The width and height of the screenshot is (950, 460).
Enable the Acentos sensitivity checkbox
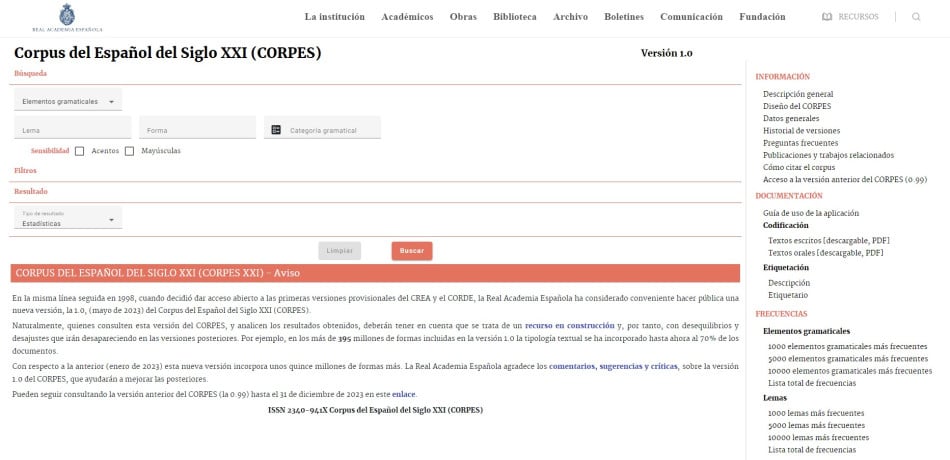(x=79, y=151)
